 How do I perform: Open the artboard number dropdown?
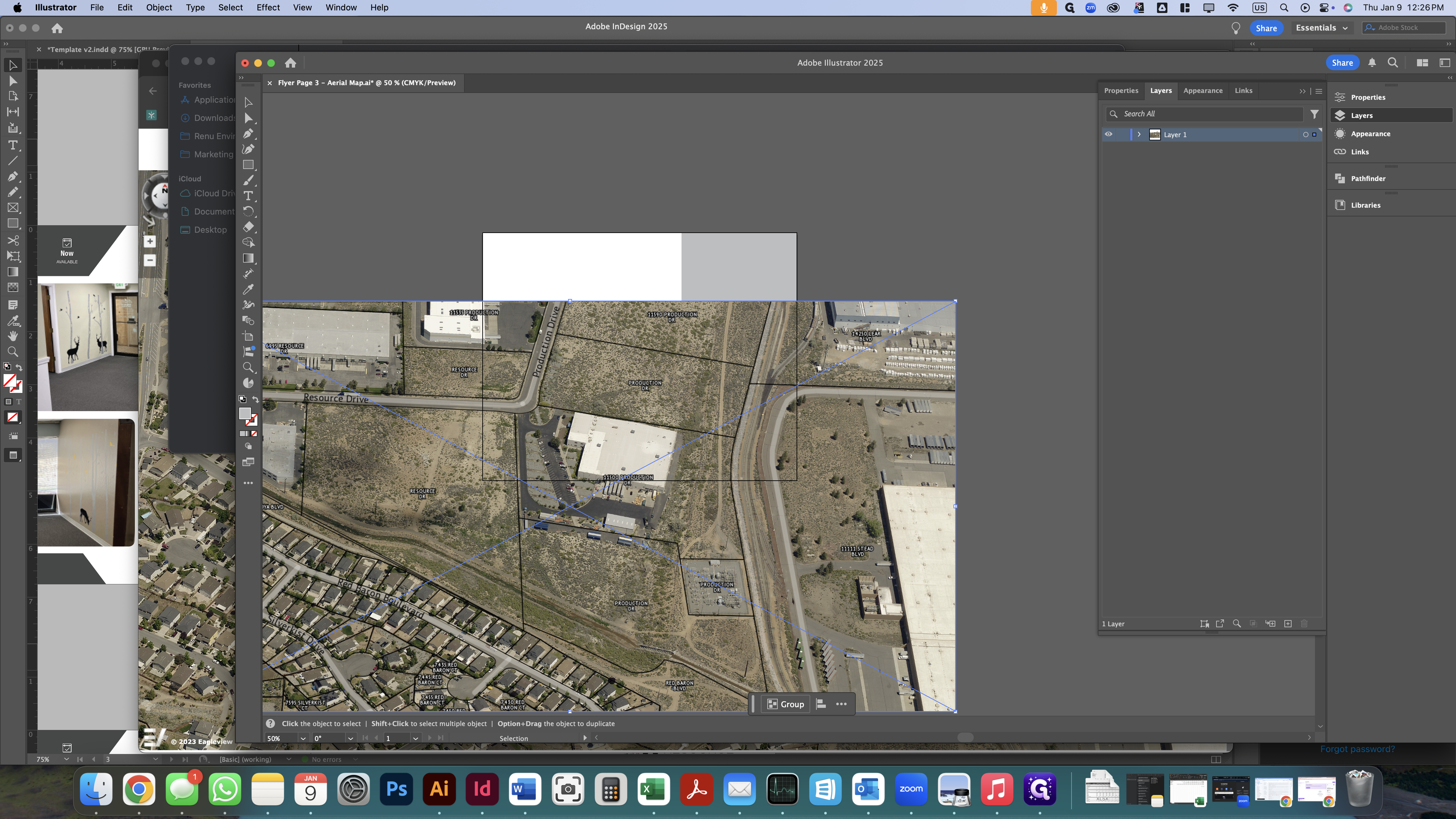(x=415, y=738)
